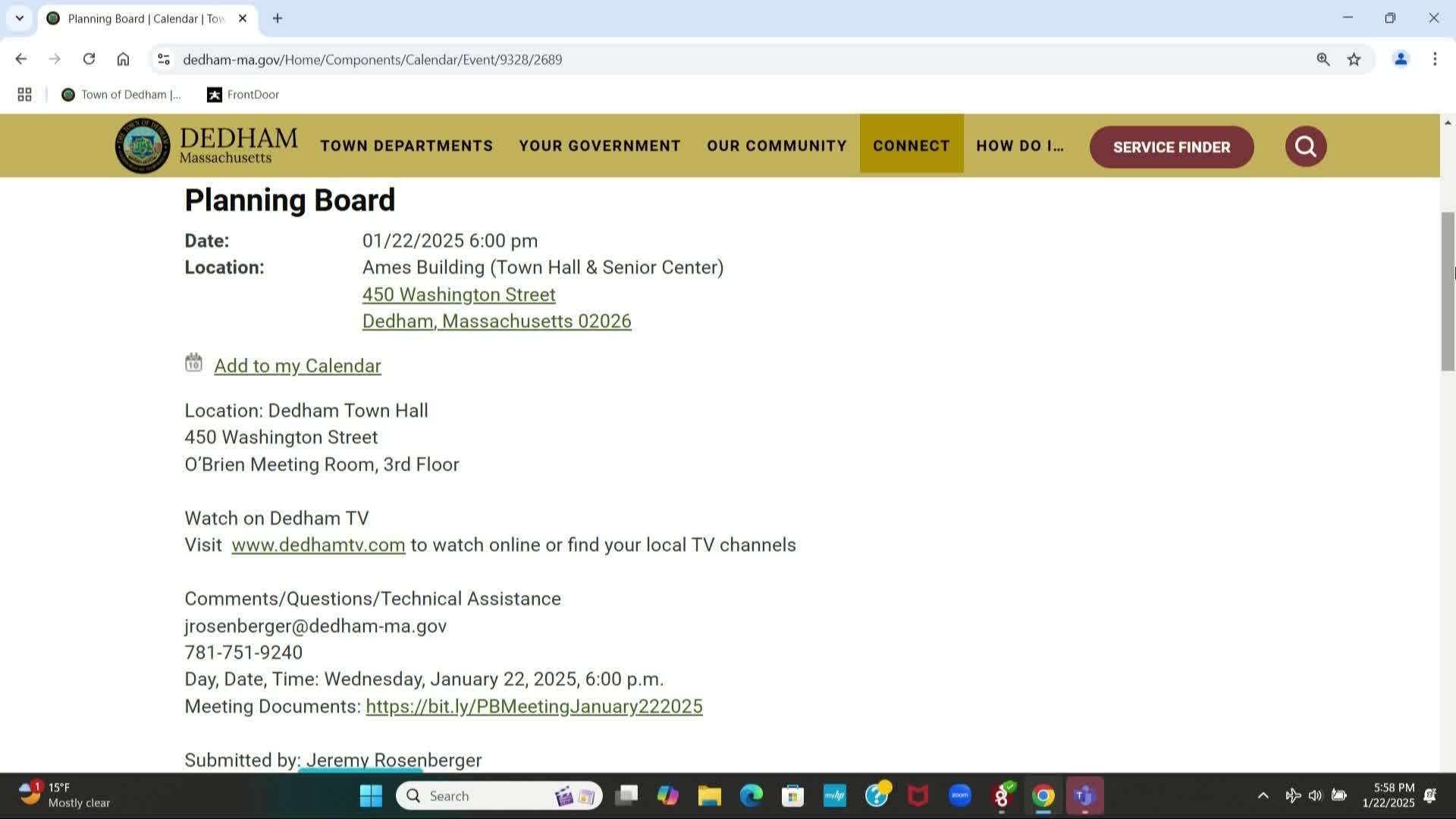Visit the www.dedhamtv.com link
Image resolution: width=1456 pixels, height=819 pixels.
coord(318,544)
